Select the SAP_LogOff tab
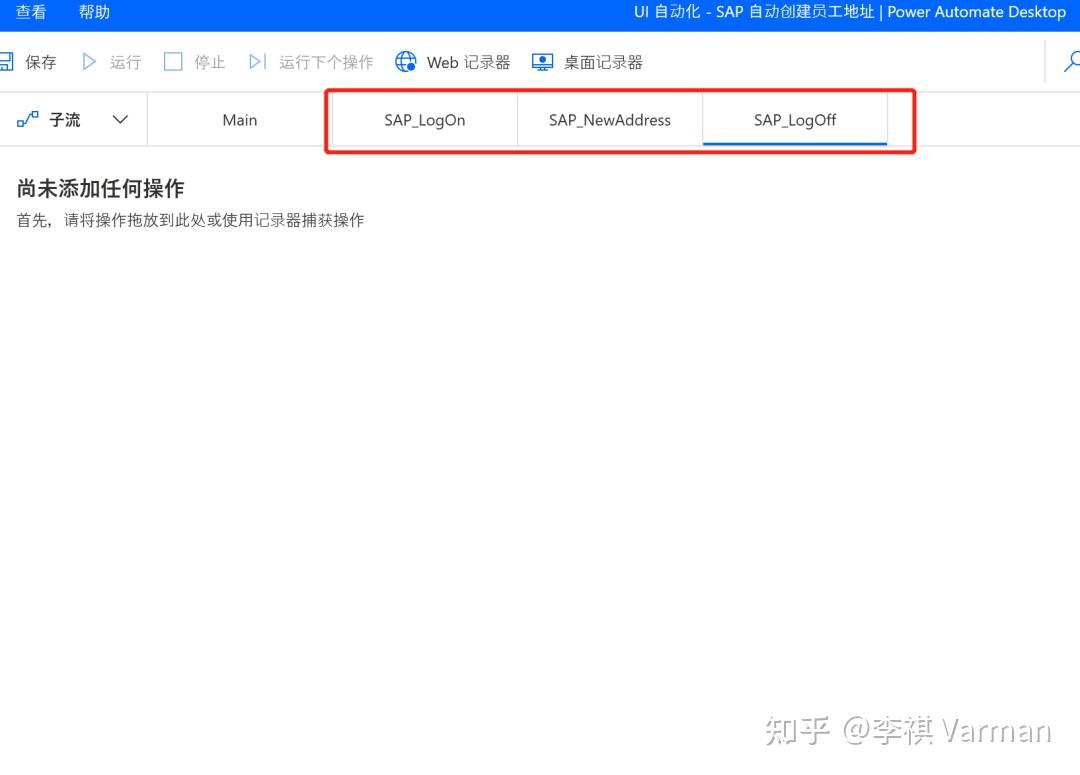 click(x=795, y=119)
